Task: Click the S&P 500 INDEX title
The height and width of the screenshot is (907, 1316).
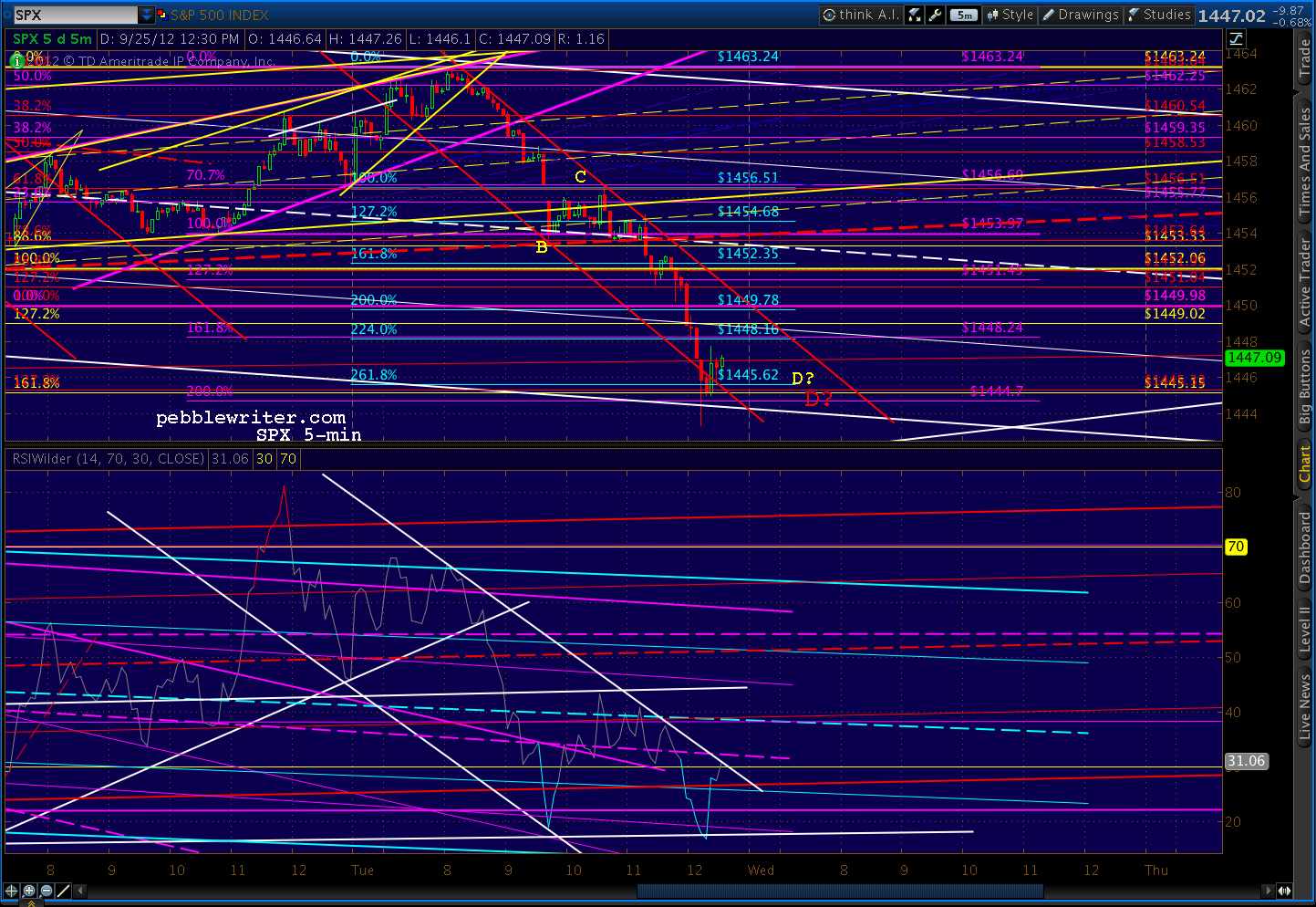Action: click(220, 16)
